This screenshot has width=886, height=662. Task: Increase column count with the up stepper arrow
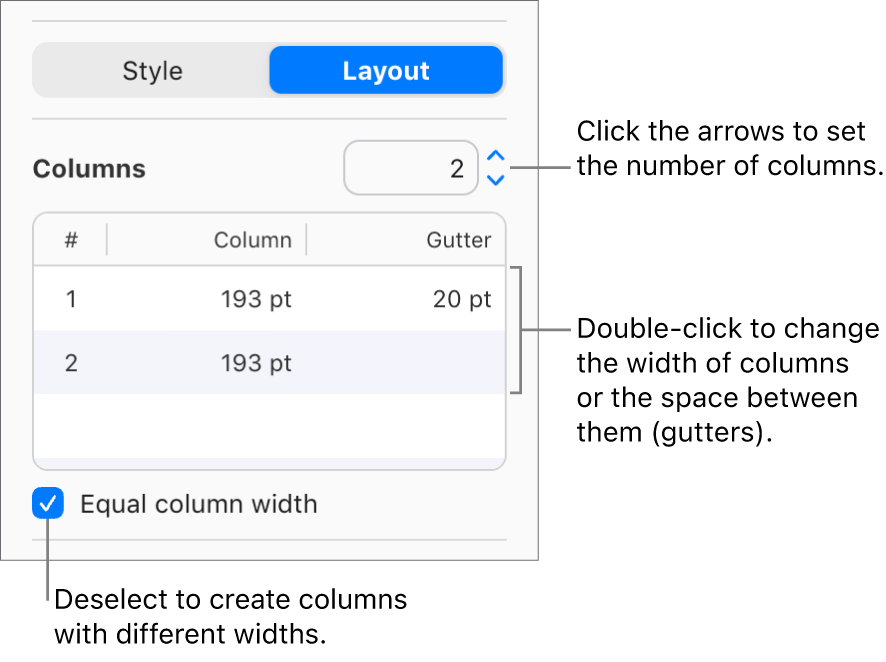(x=495, y=157)
